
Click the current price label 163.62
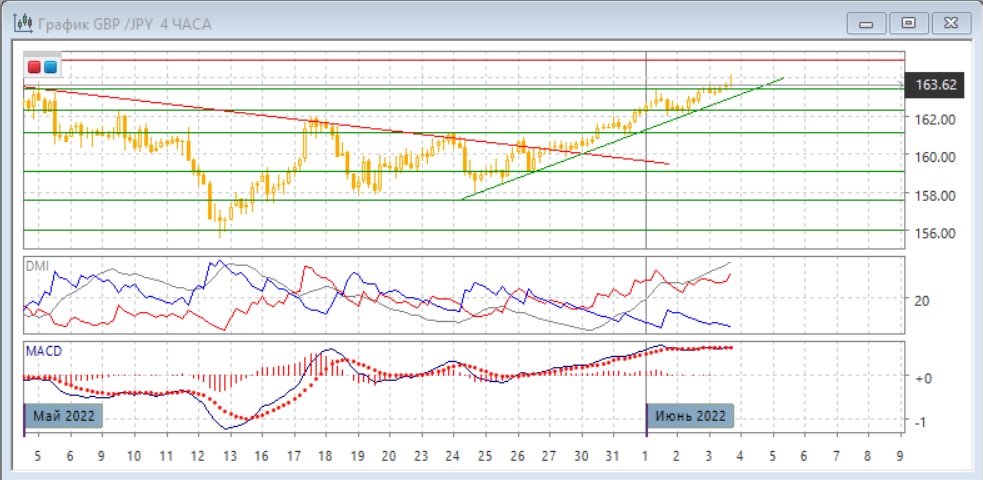coord(937,86)
